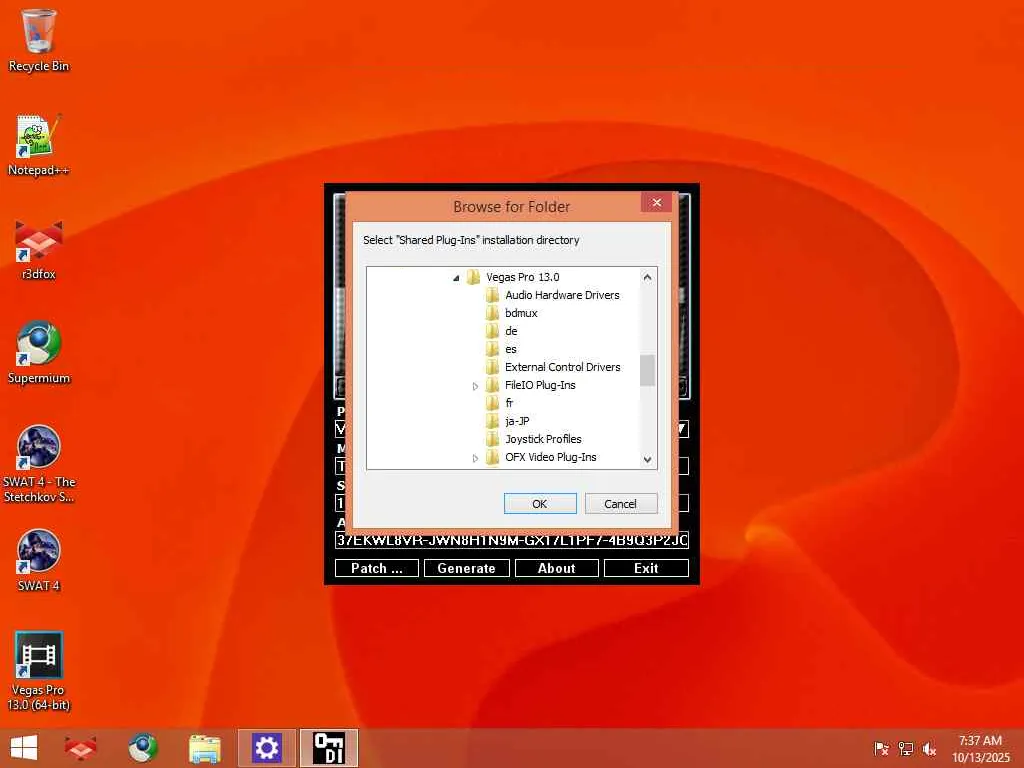Select the bdmux folder icon

(x=492, y=313)
